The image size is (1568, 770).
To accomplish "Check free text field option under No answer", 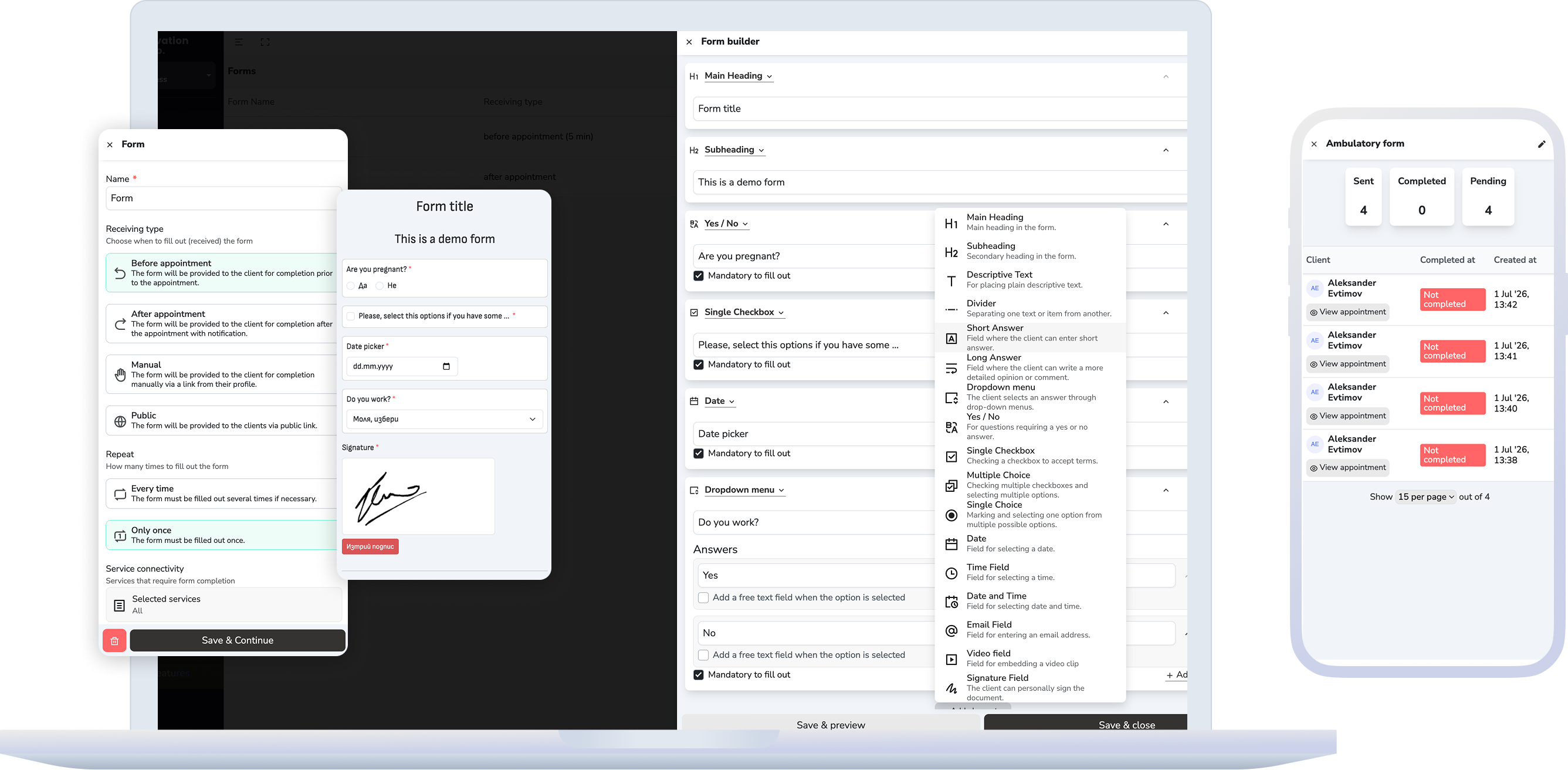I will tap(703, 655).
